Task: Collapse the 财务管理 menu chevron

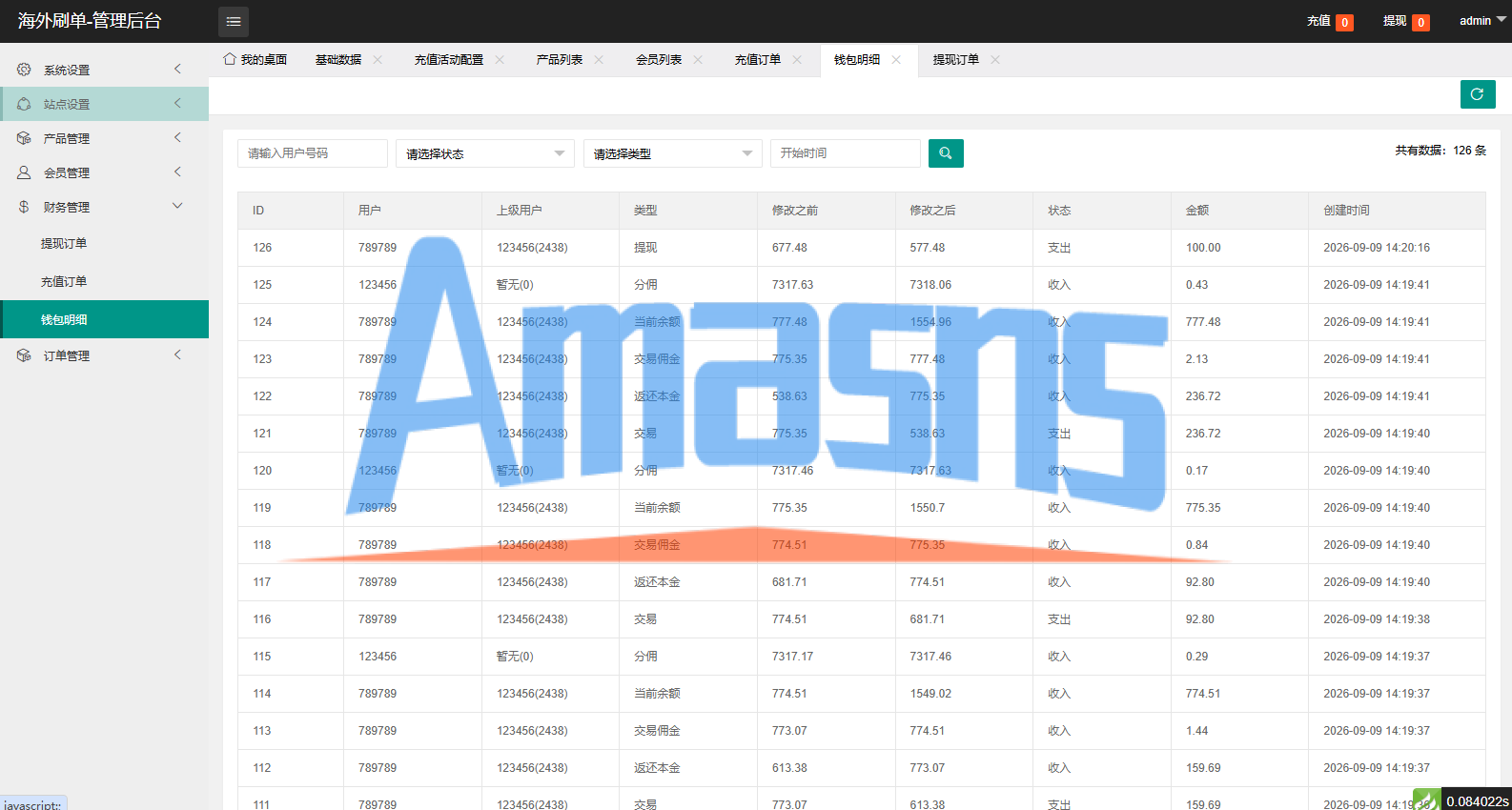Action: pyautogui.click(x=177, y=206)
